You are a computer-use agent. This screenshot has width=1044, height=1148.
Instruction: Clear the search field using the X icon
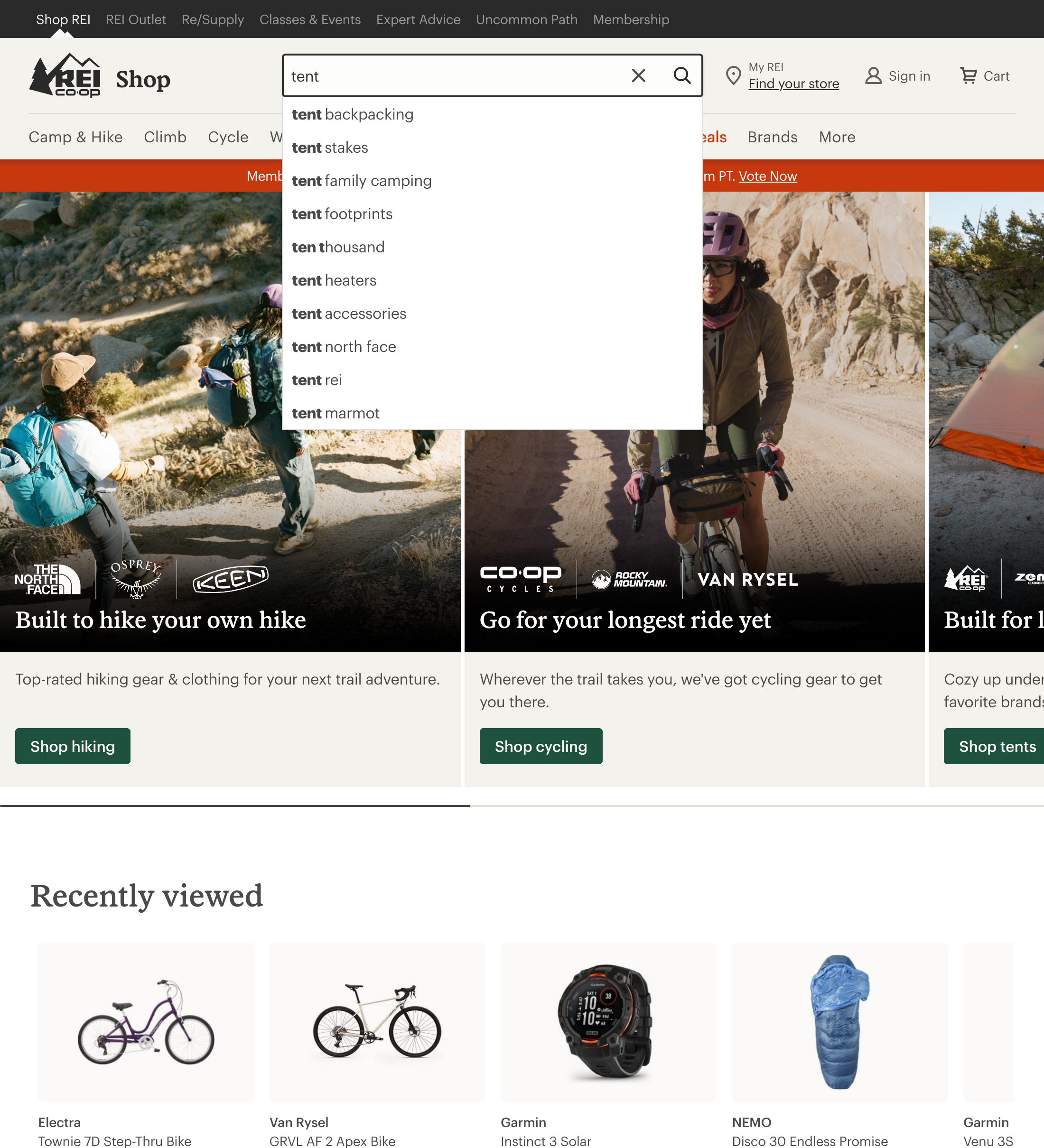point(638,75)
